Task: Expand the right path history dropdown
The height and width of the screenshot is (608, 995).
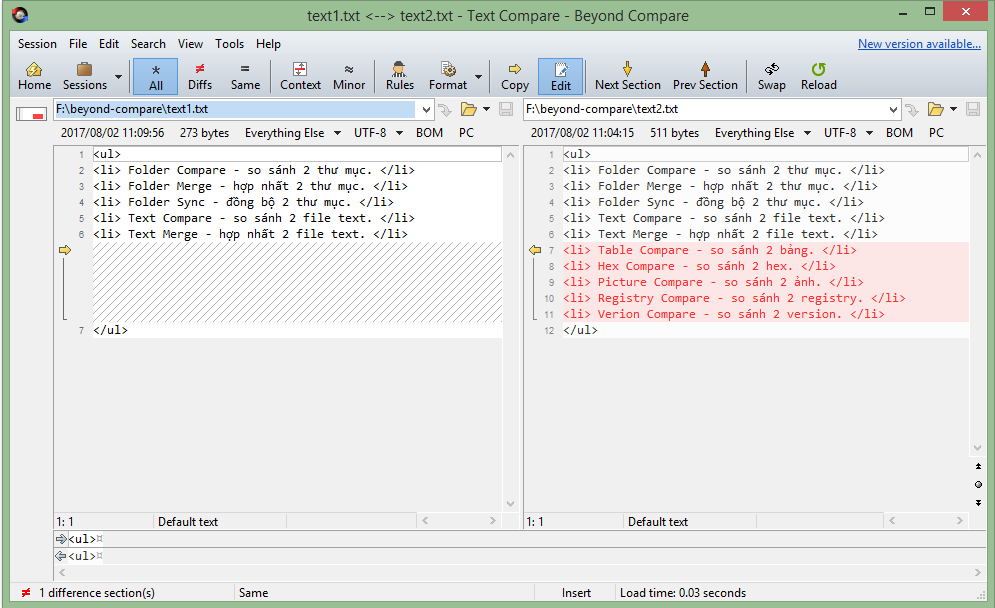Action: coord(893,109)
